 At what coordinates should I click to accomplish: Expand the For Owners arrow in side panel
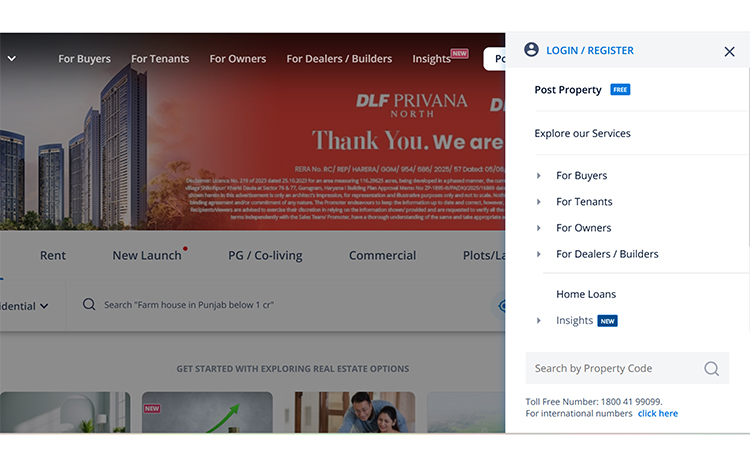point(539,228)
